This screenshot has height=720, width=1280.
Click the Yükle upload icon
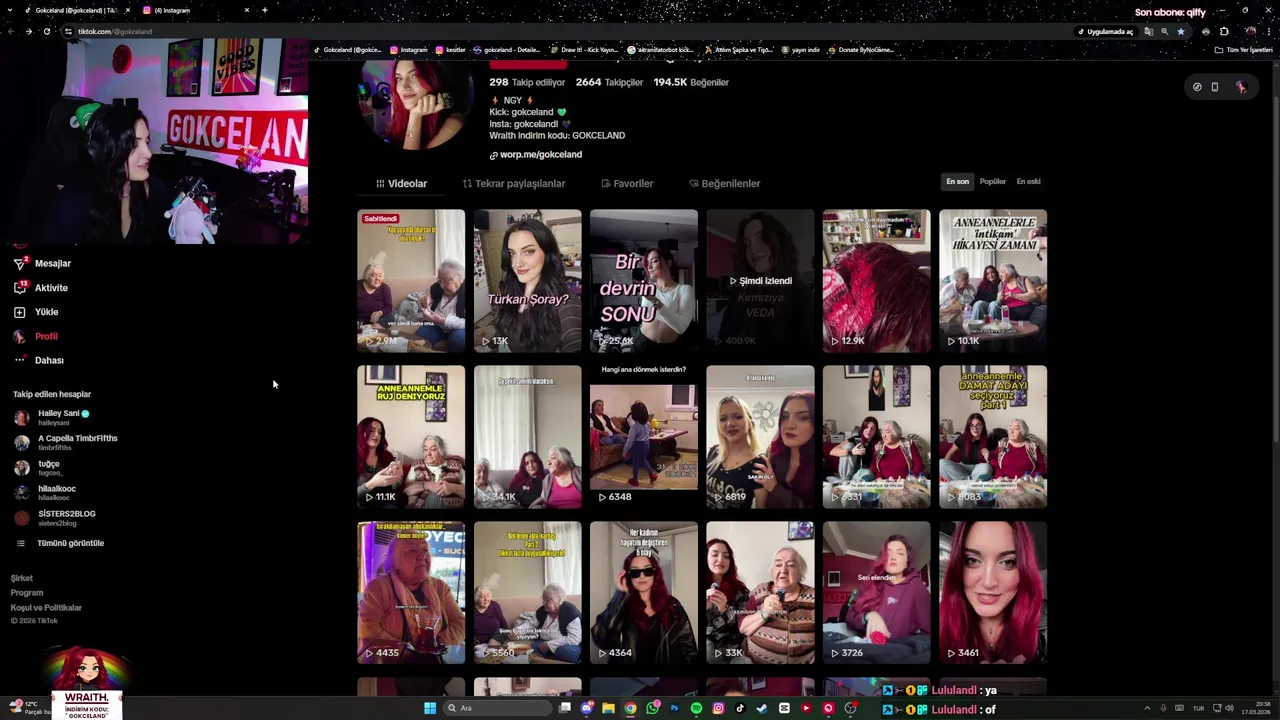[x=19, y=312]
